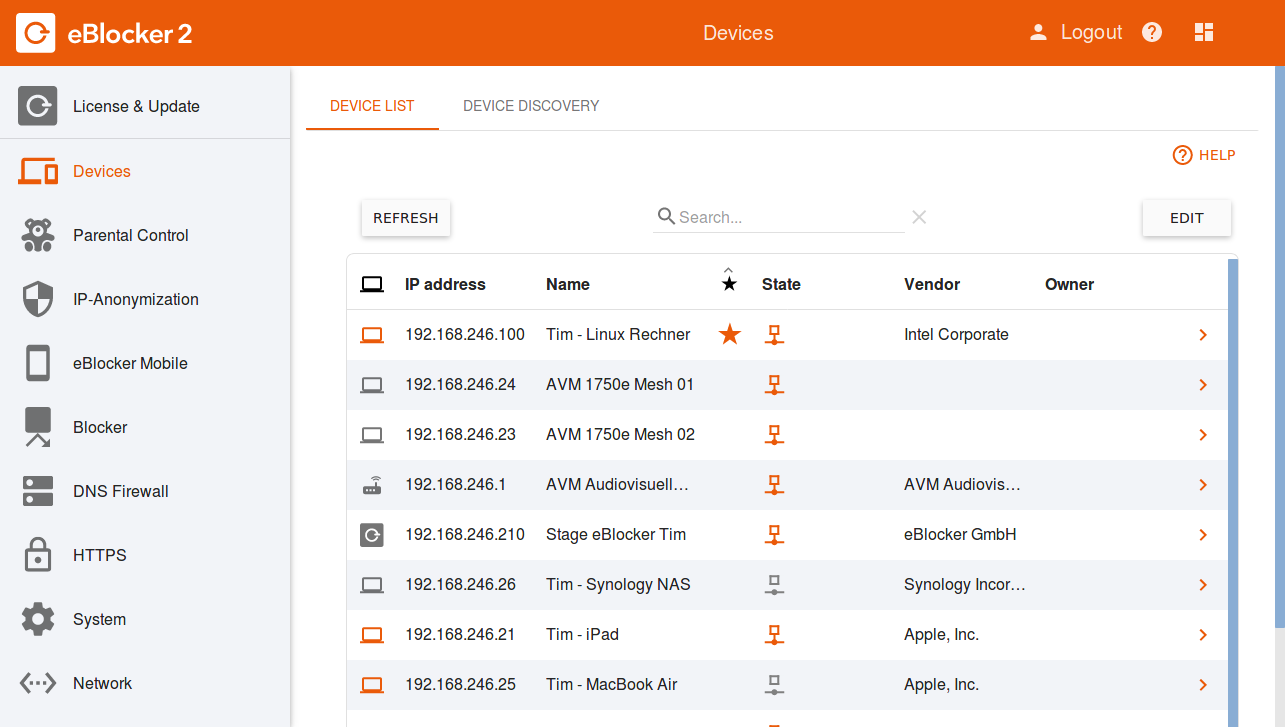Select name cell Tim - Synology NAS

point(618,585)
